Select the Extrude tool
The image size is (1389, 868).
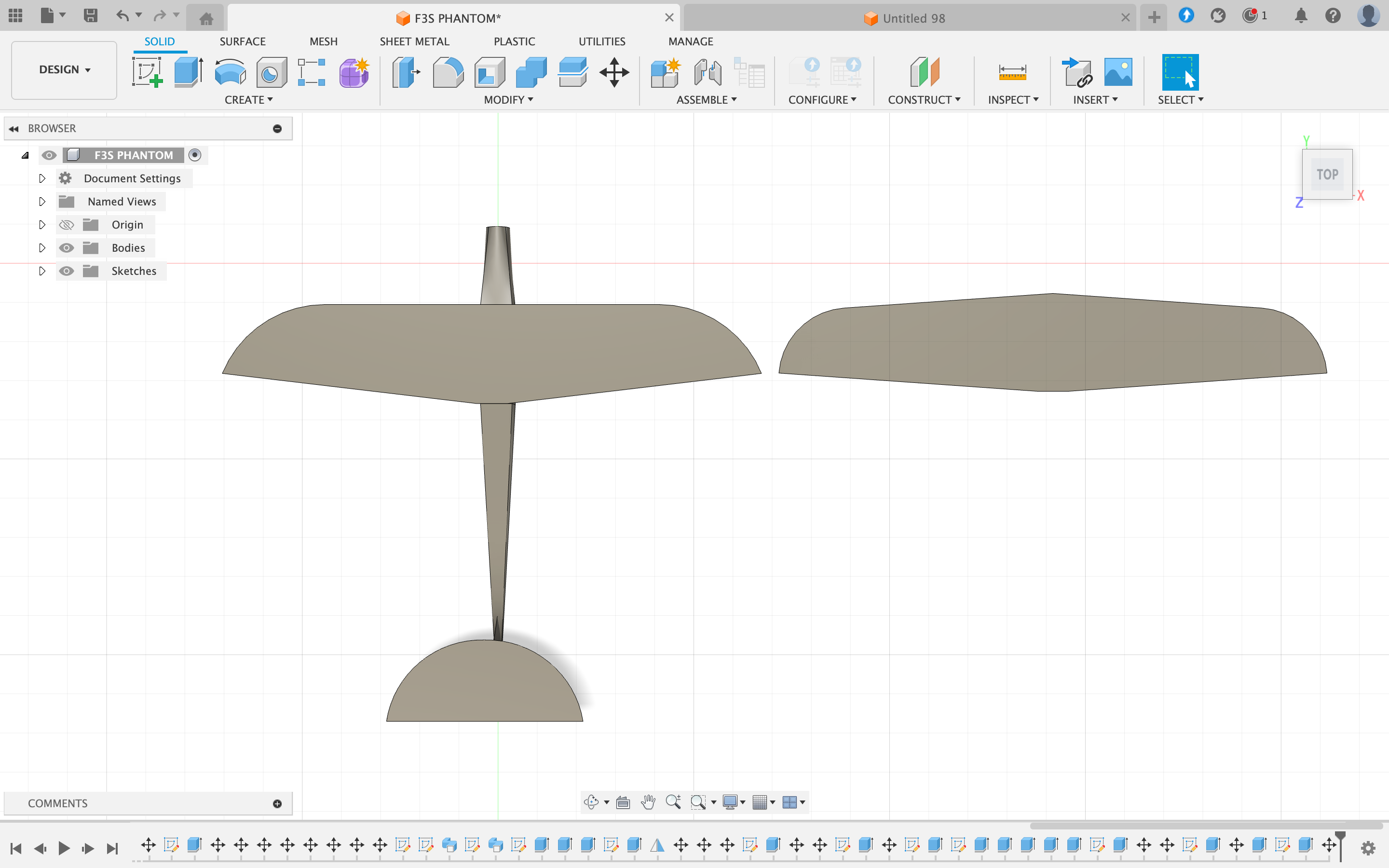point(188,72)
